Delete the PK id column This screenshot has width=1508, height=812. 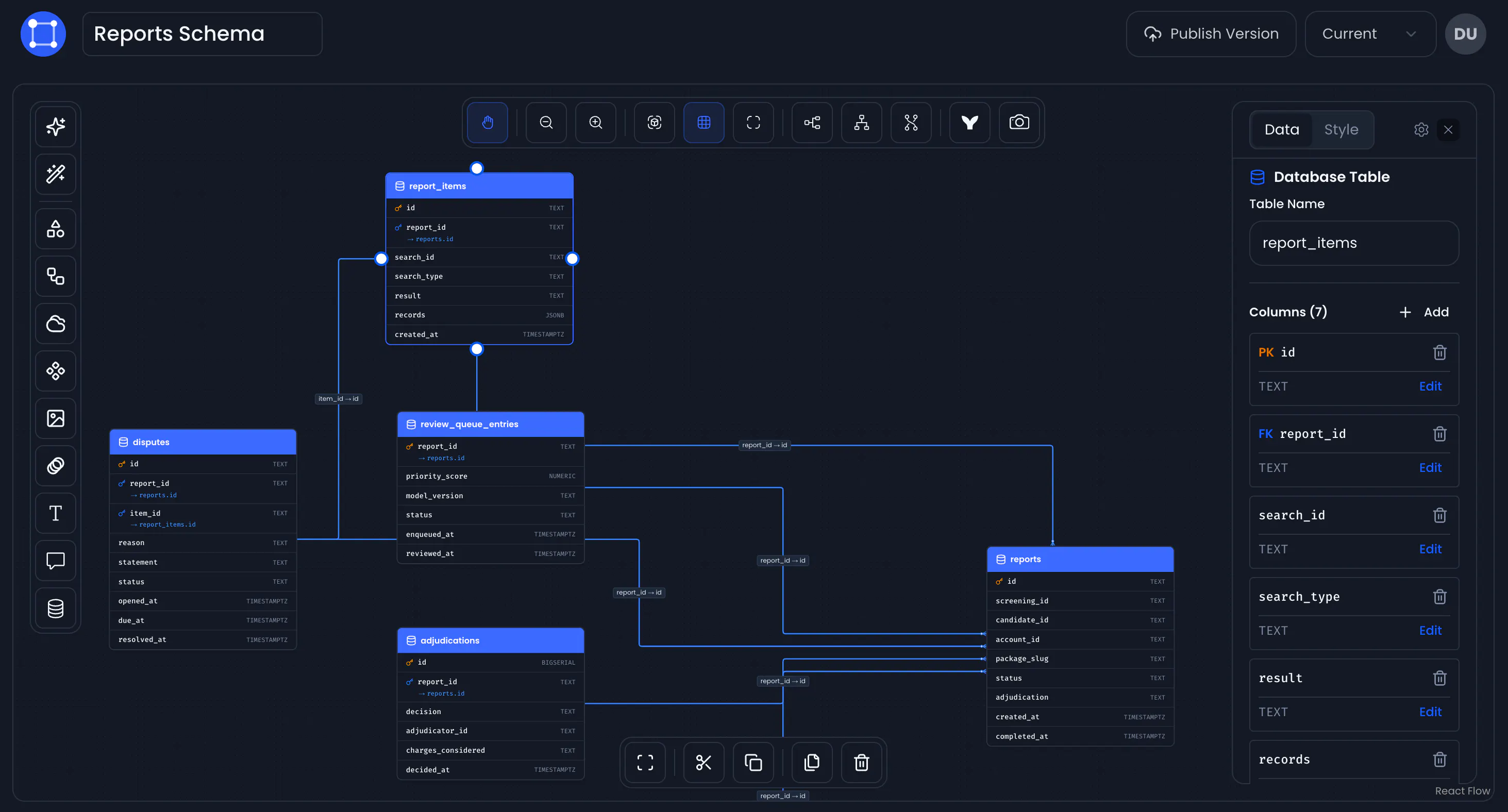click(1439, 352)
